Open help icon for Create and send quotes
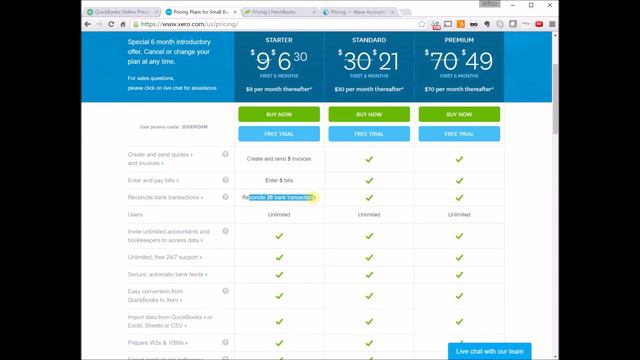 click(225, 154)
